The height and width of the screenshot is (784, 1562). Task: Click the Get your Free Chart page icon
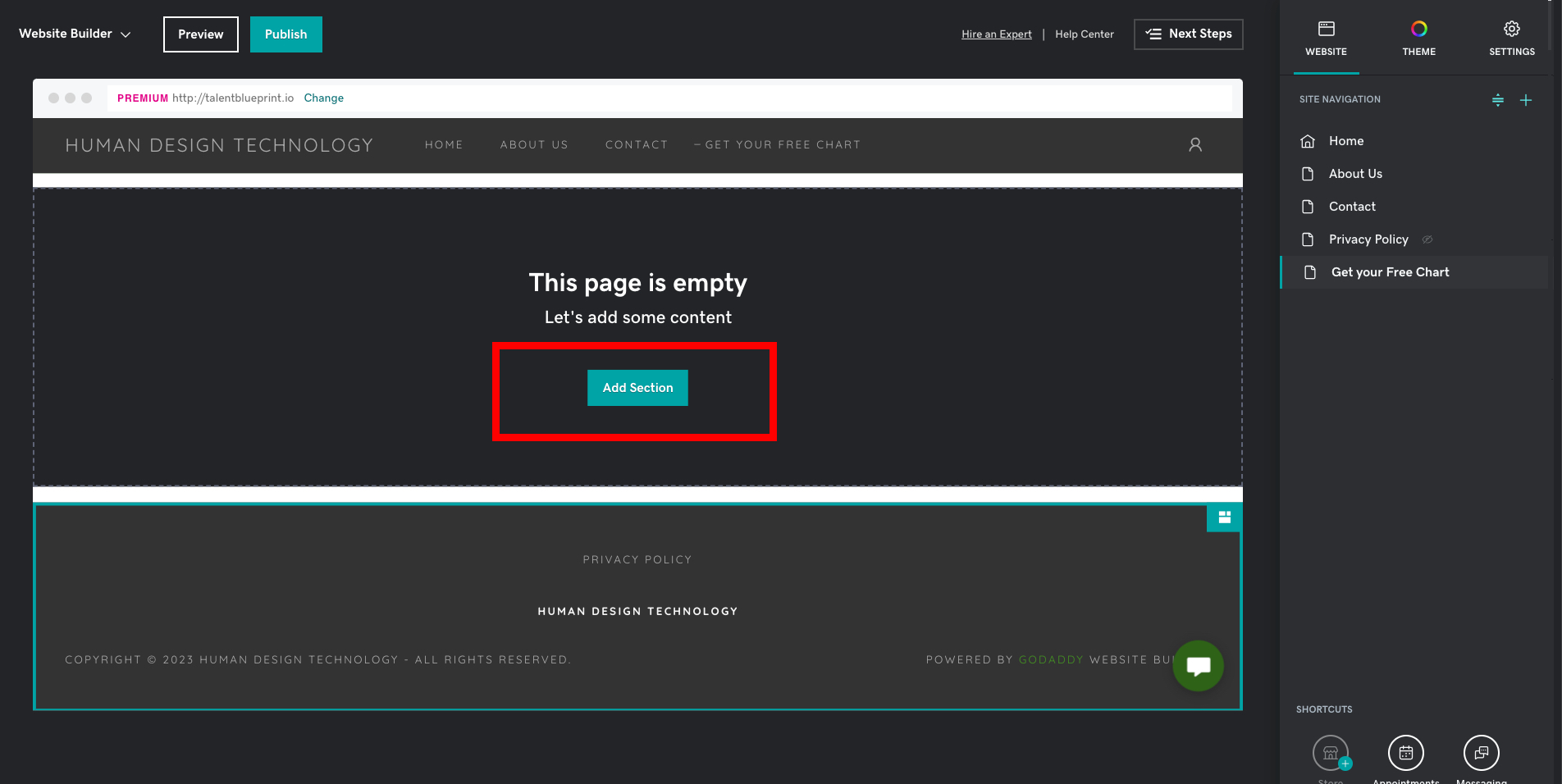pyautogui.click(x=1310, y=272)
